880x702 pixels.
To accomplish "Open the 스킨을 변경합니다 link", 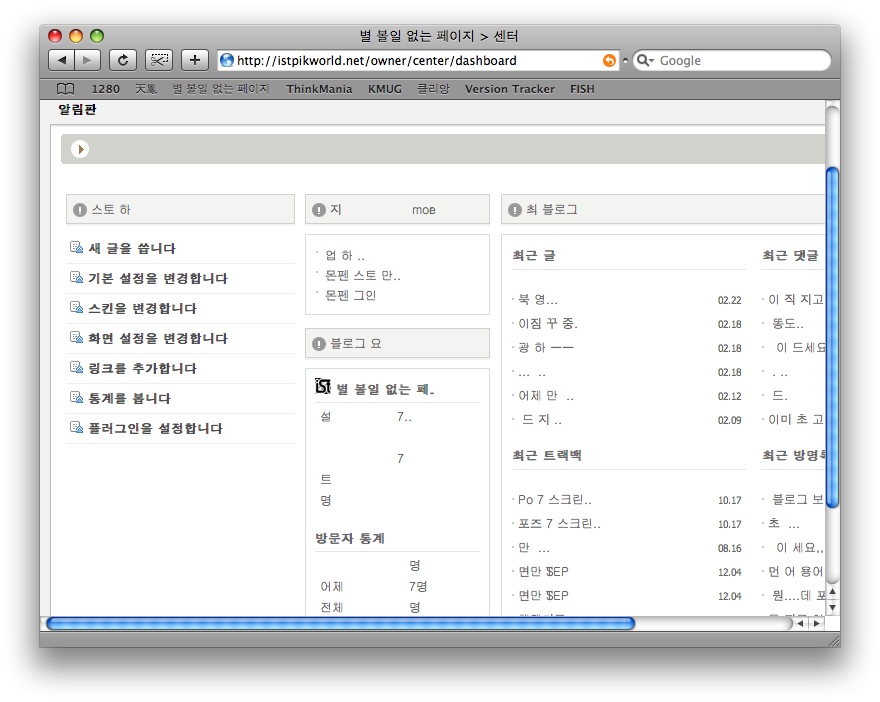I will [142, 308].
